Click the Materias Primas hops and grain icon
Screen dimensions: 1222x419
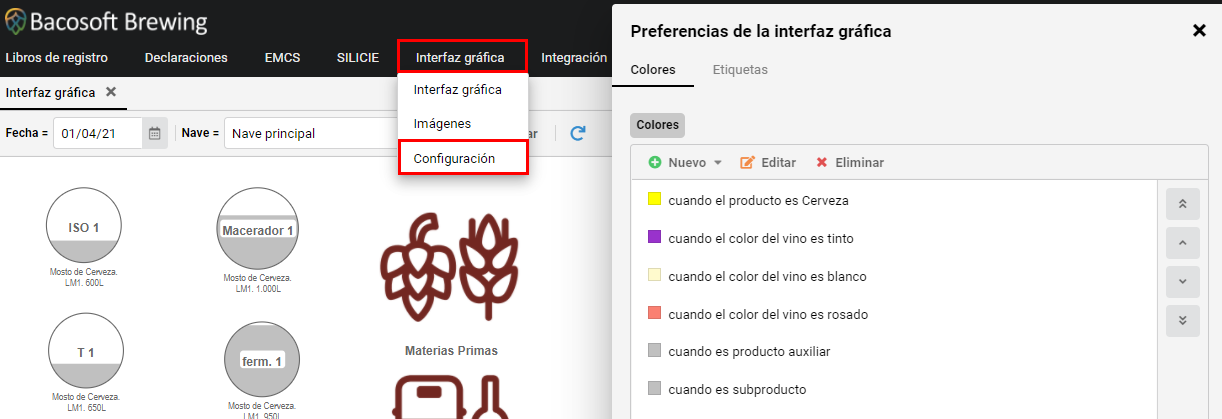tap(450, 268)
